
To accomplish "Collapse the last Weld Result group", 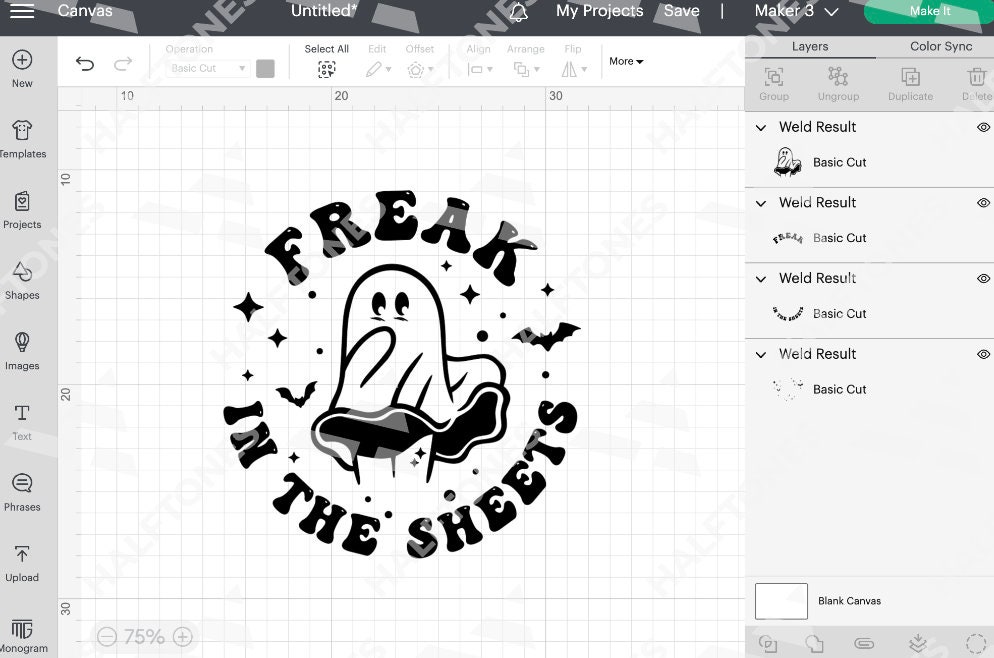I will click(761, 353).
